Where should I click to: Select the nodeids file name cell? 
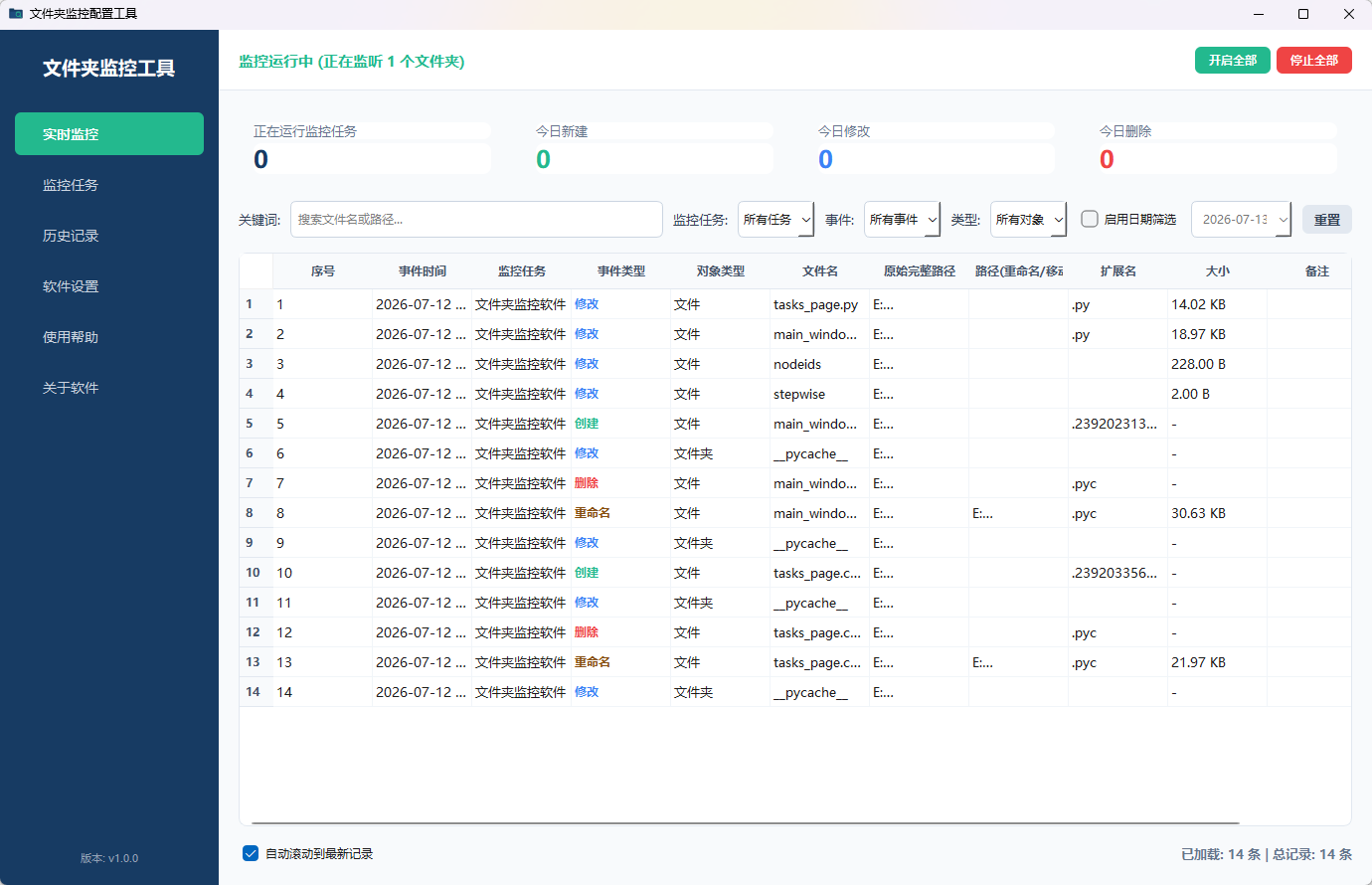[820, 364]
